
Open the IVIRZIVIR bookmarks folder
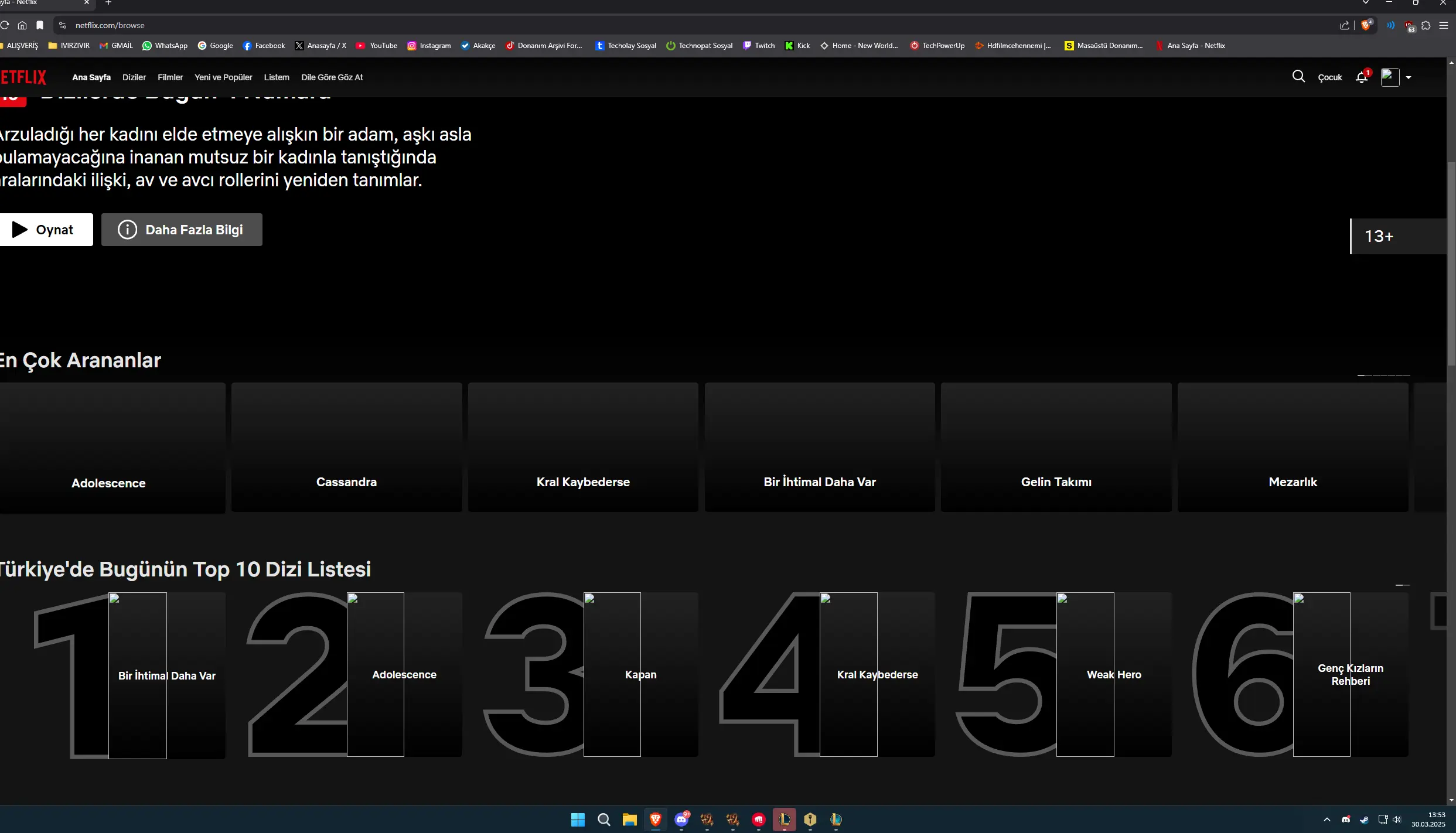[x=69, y=46]
